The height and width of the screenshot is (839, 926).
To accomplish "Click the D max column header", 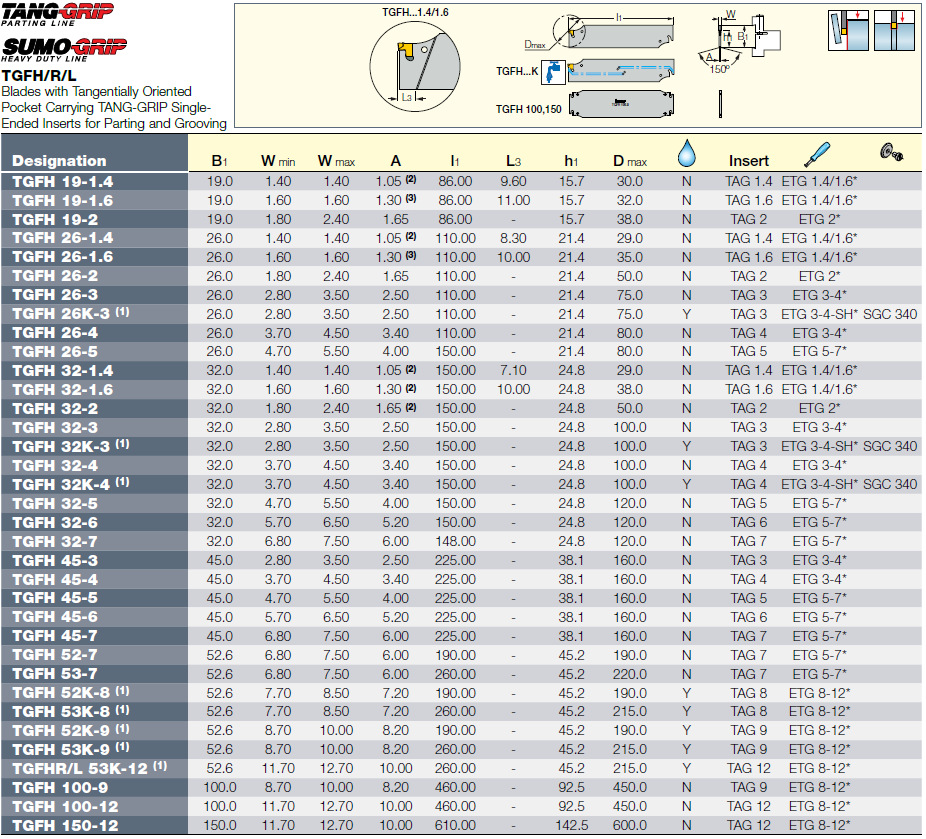I will [630, 161].
